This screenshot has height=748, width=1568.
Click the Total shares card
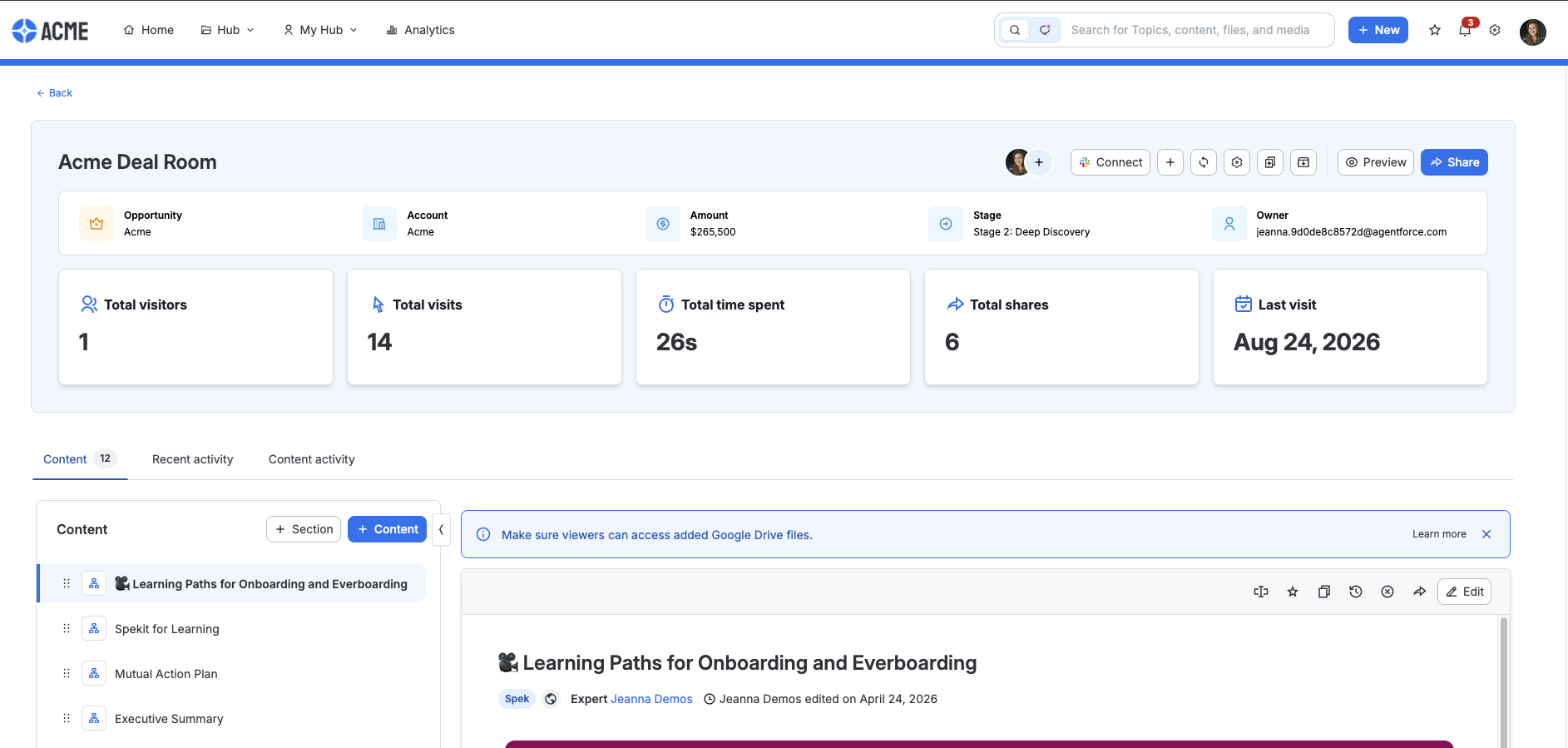[1061, 327]
